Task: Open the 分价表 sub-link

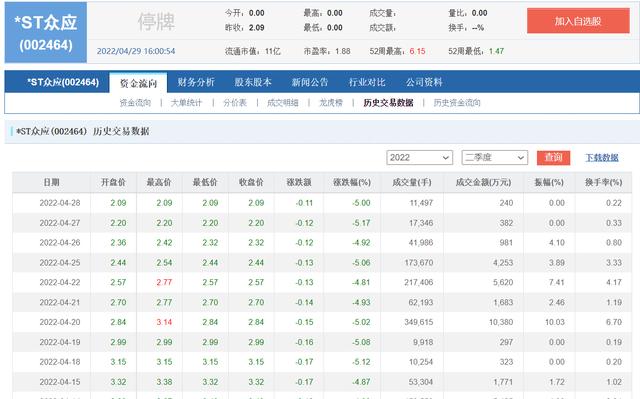Action: (x=235, y=103)
